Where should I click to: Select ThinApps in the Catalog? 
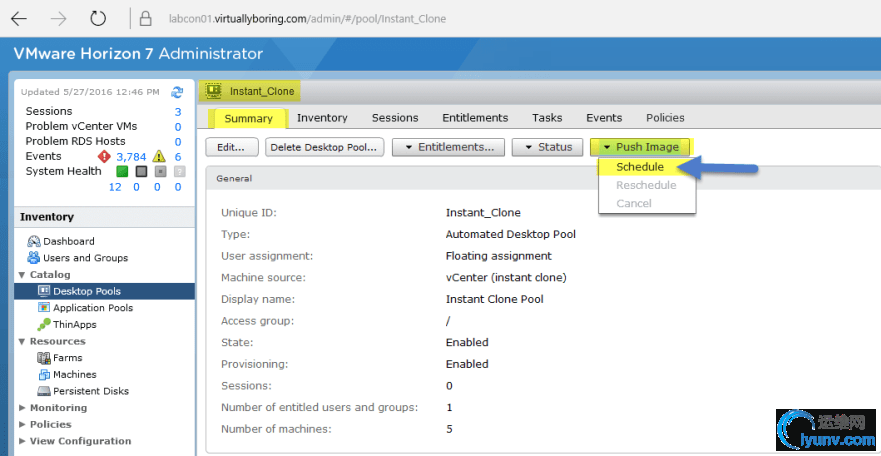coord(75,325)
